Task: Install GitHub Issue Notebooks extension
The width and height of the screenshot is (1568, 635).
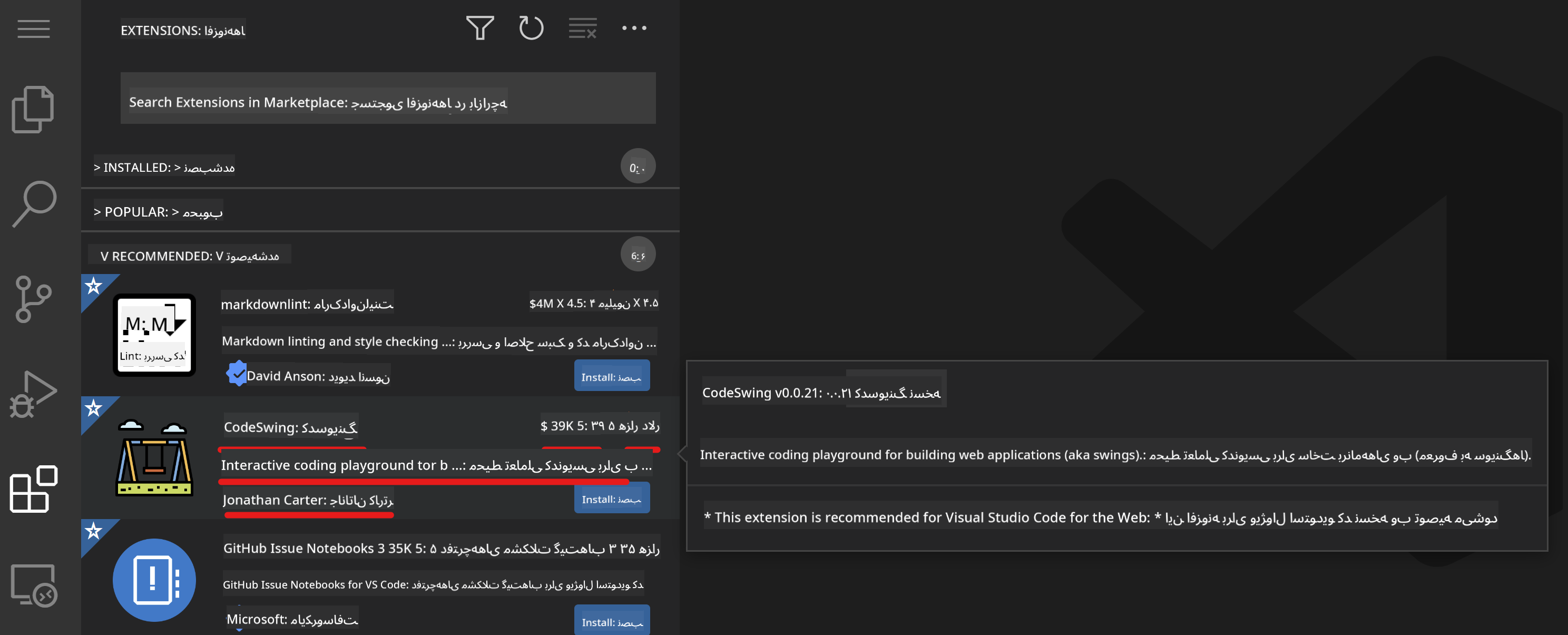Action: click(x=612, y=621)
